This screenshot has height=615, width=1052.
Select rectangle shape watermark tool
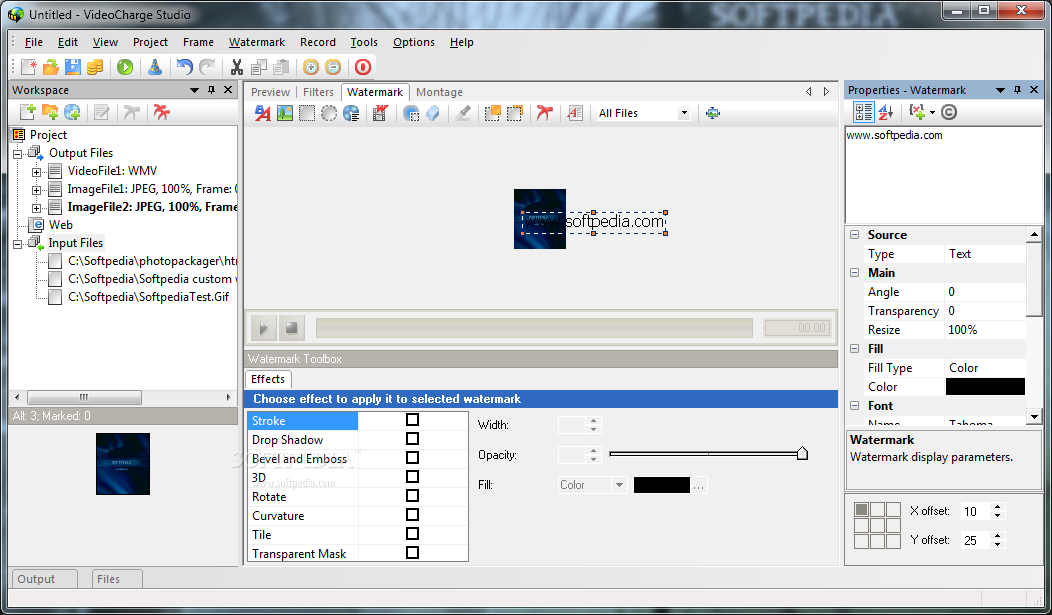point(307,113)
